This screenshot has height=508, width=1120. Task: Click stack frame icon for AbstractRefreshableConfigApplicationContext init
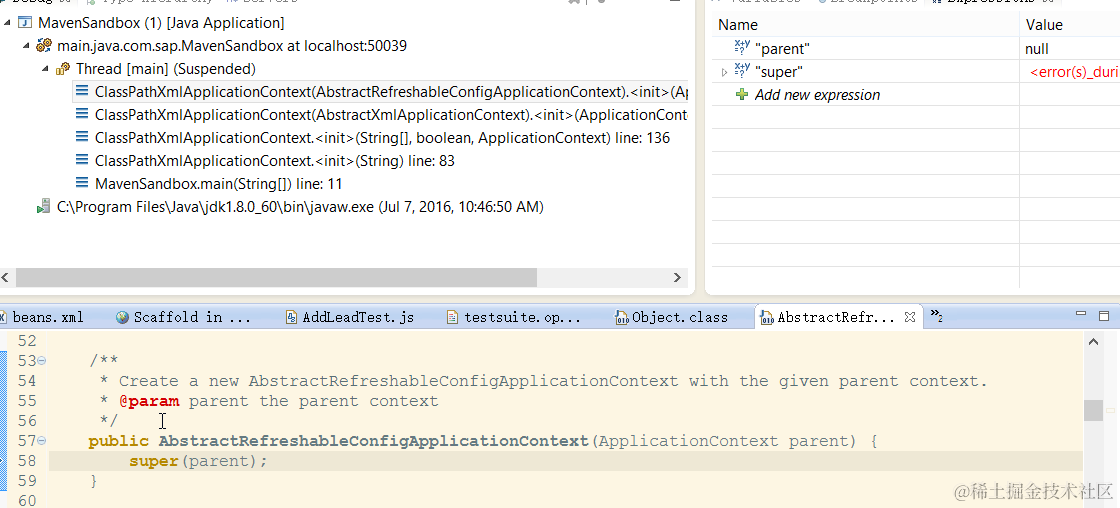82,91
